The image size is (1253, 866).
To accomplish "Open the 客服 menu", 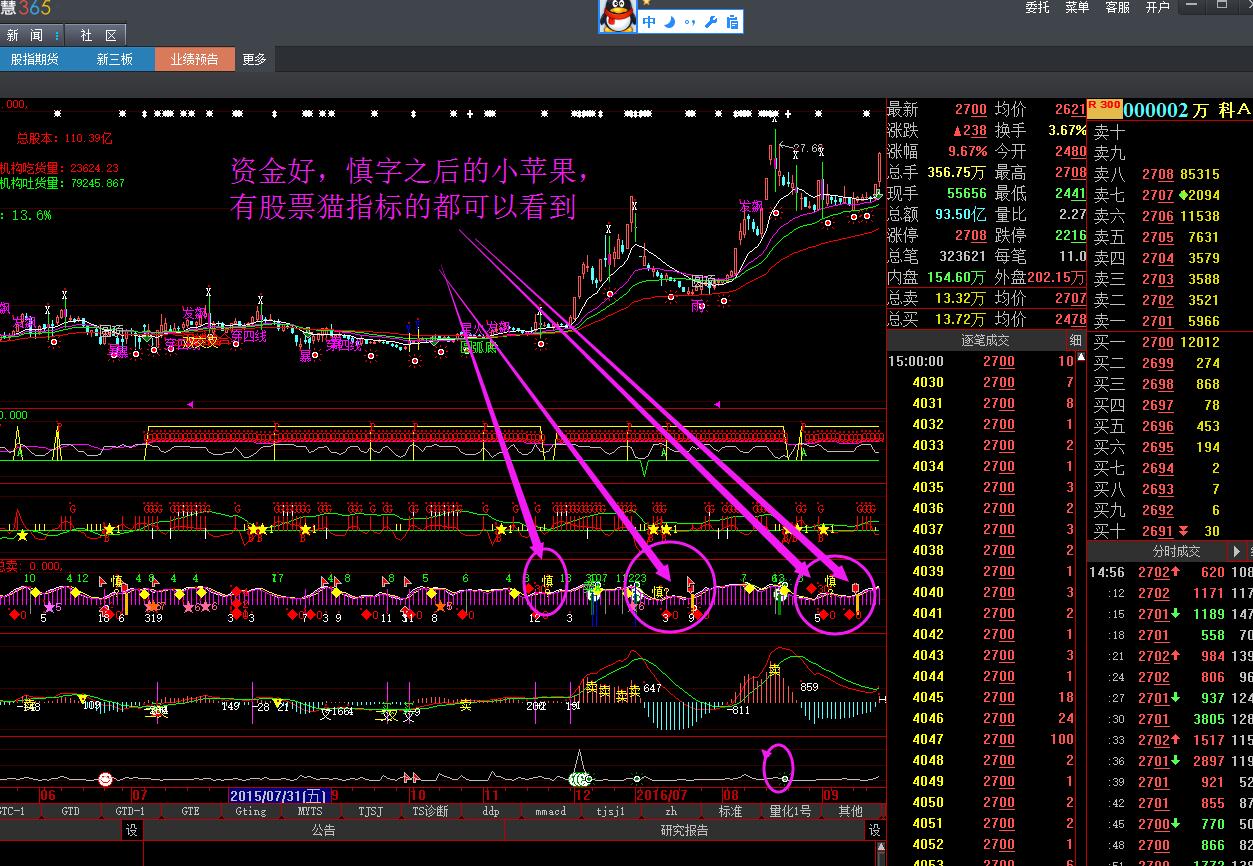I will (1117, 7).
